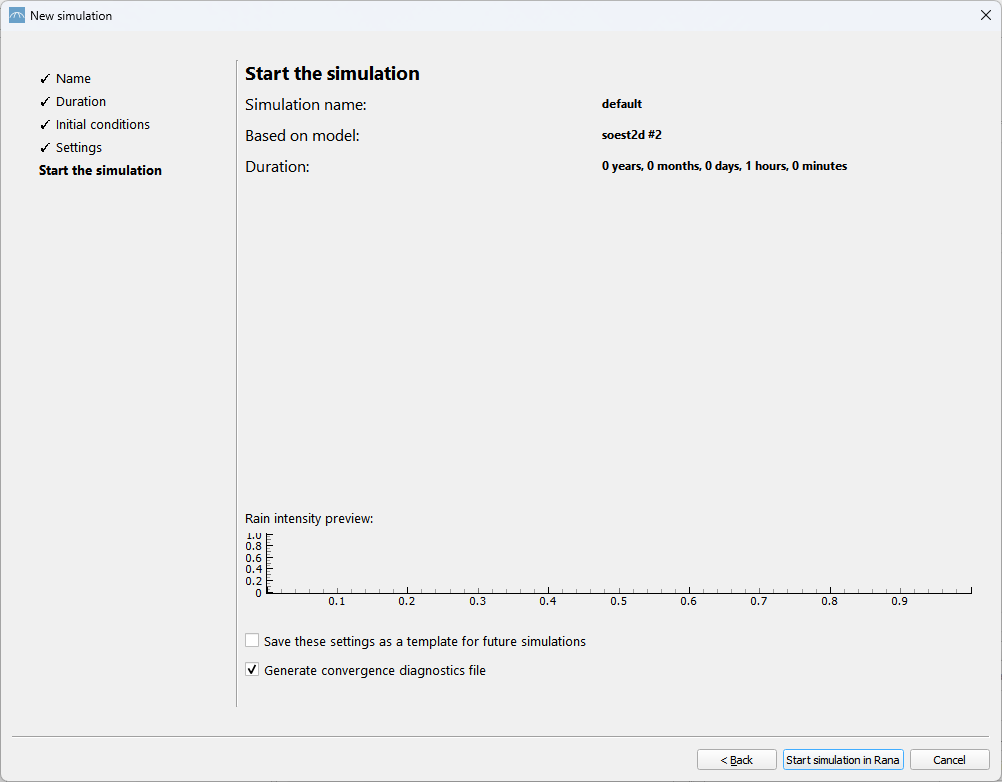Click the model value "soest2d #2"
Screen dimensions: 1002x782
(631, 135)
